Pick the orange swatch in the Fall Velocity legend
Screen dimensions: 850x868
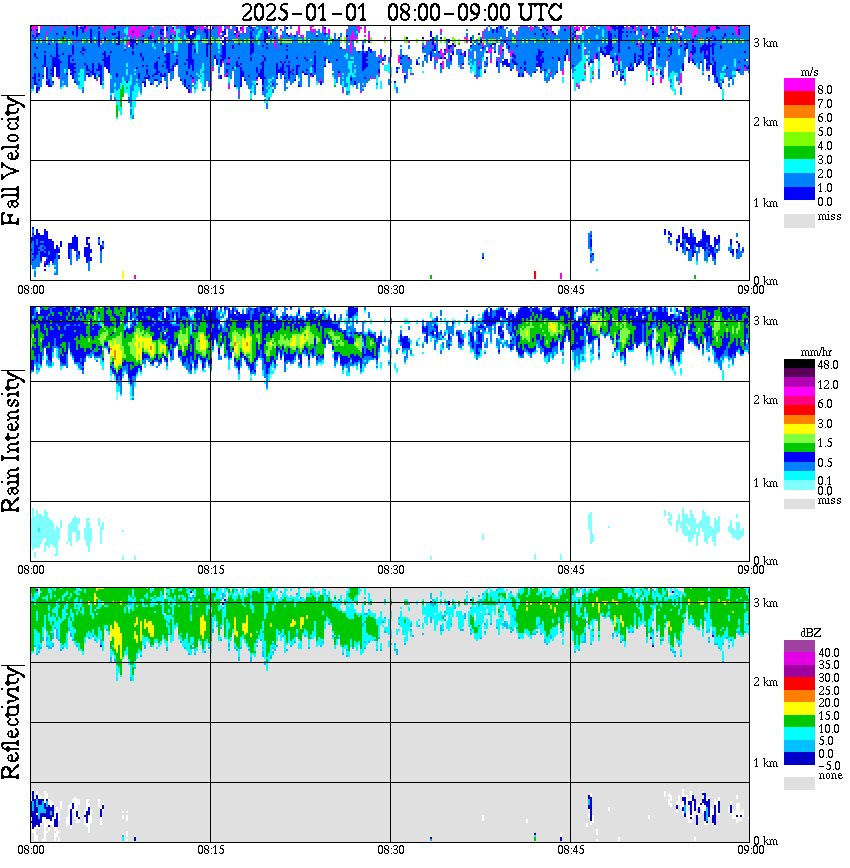(799, 112)
